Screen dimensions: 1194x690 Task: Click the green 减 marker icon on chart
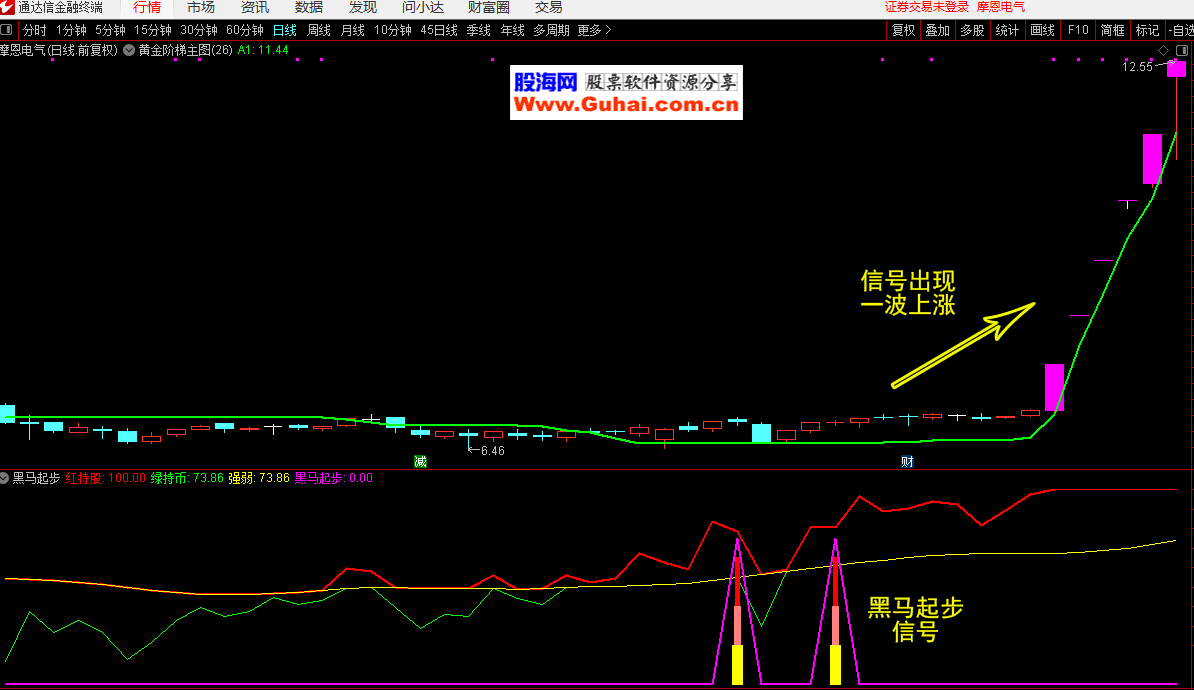coord(421,461)
